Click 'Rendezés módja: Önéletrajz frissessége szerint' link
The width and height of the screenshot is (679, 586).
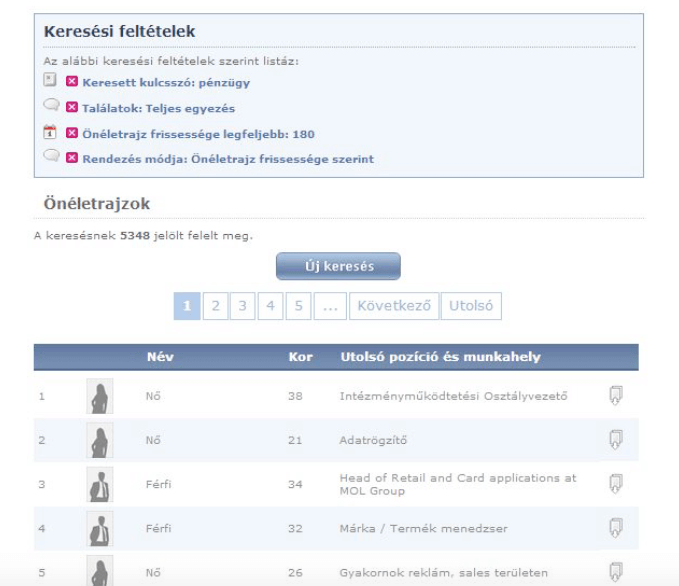point(228,159)
